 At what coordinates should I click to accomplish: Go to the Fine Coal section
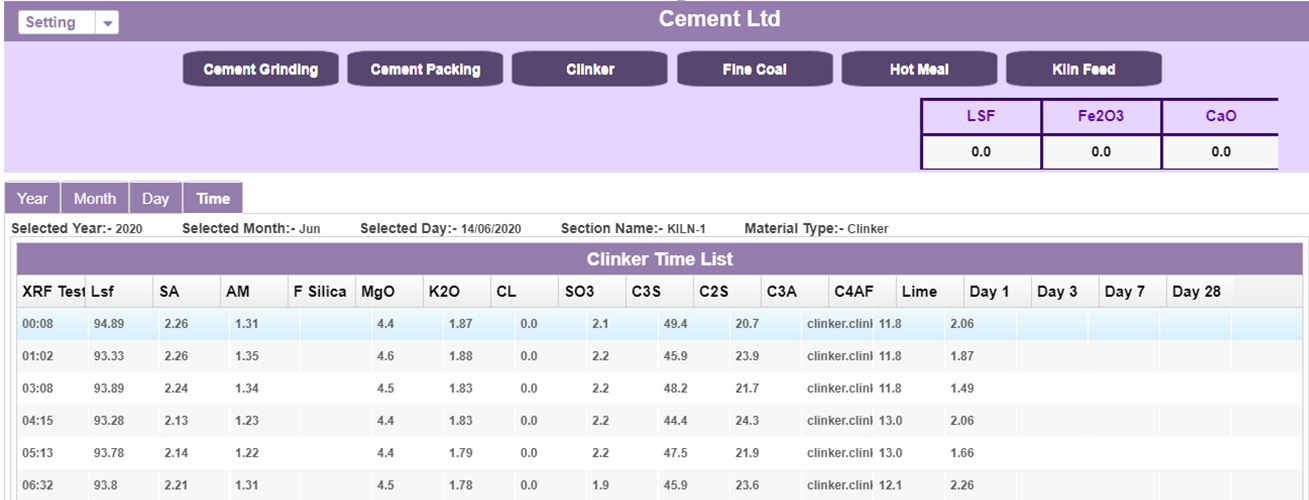(754, 70)
